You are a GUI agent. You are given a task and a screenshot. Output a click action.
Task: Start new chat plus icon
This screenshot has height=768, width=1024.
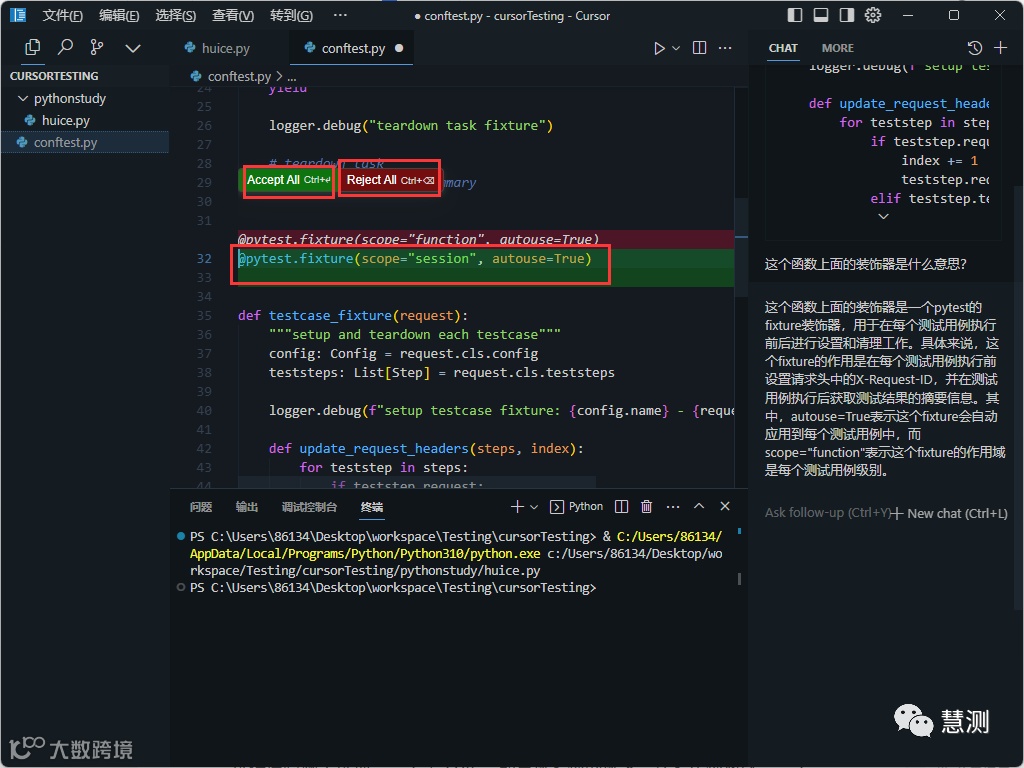pos(1000,48)
